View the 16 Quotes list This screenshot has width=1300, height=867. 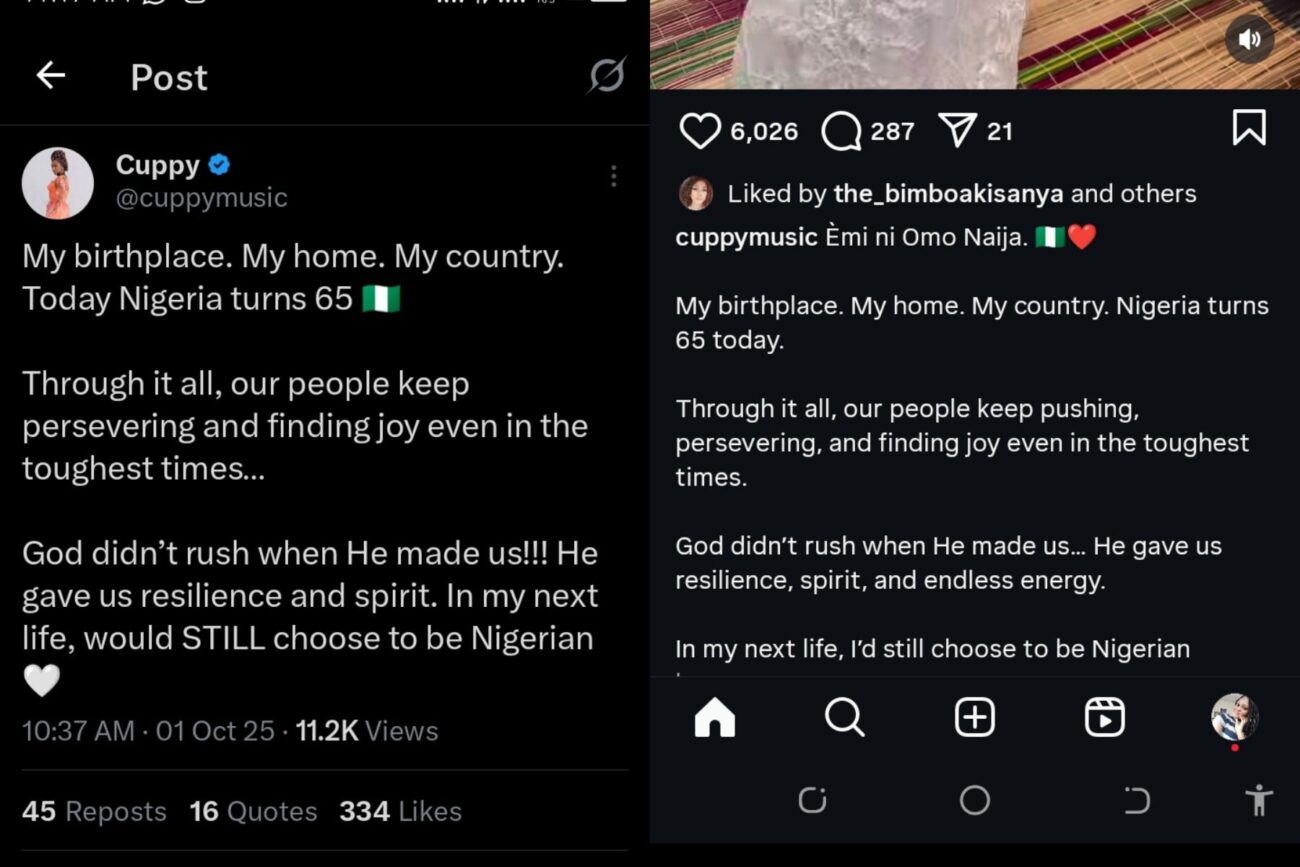pos(253,811)
